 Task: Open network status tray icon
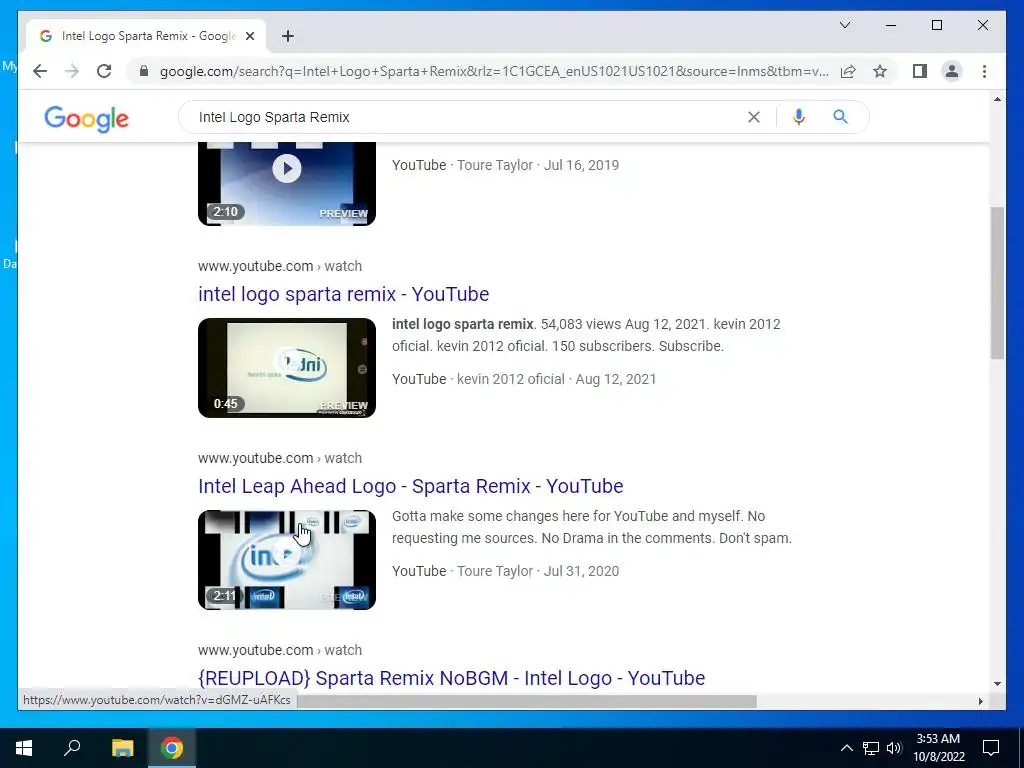[871, 748]
